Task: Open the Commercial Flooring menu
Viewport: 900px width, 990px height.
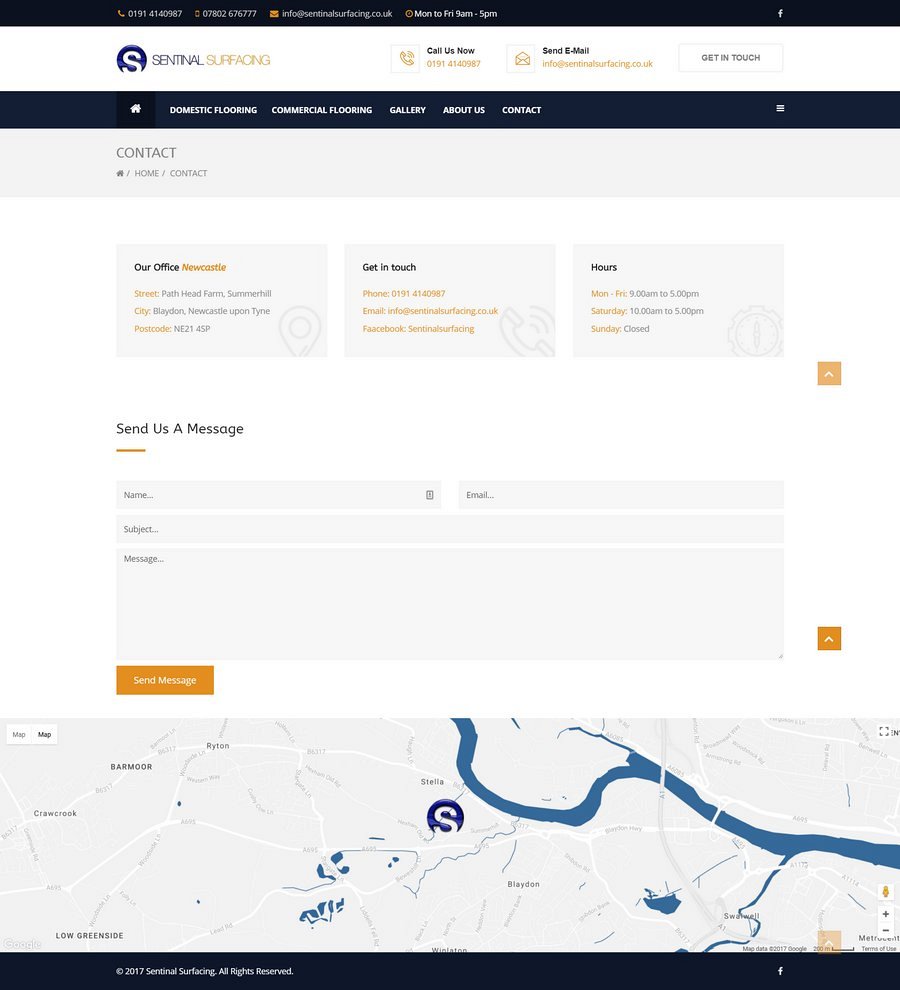Action: (322, 110)
